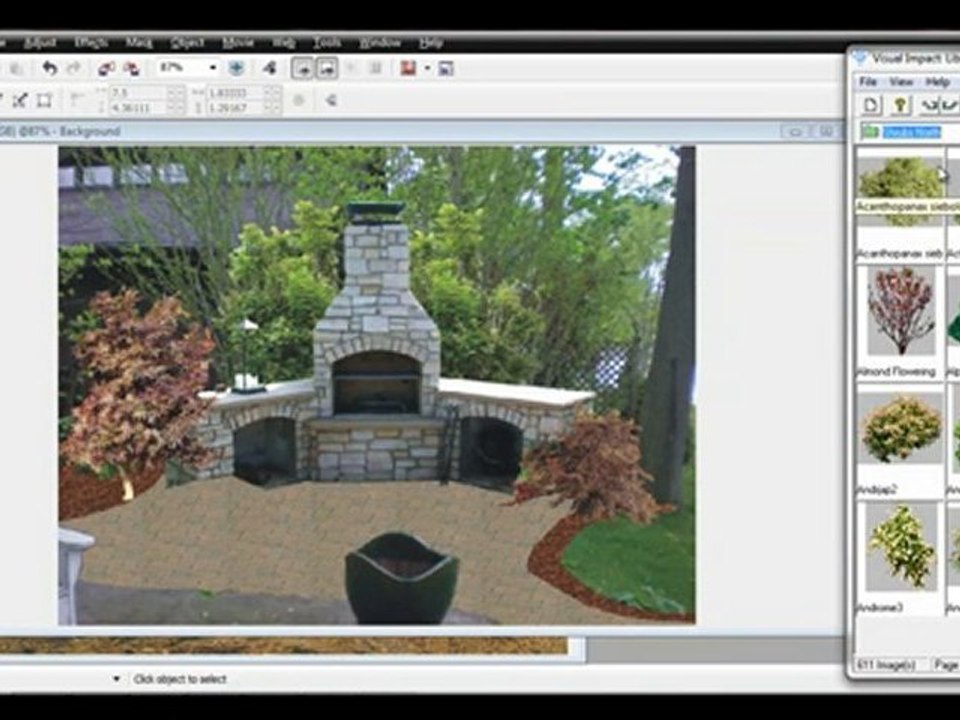Toggle the first framed view button in the toolbar

pos(302,68)
